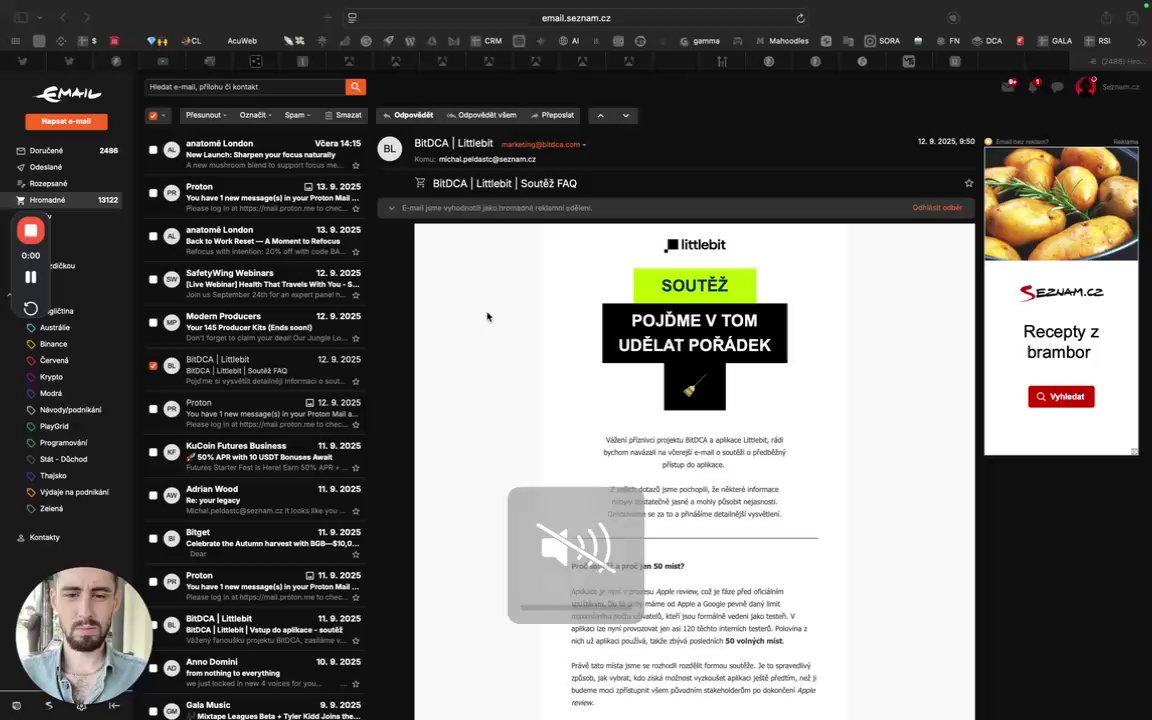The image size is (1152, 720).
Task: Pause the screen recording
Action: 31,277
